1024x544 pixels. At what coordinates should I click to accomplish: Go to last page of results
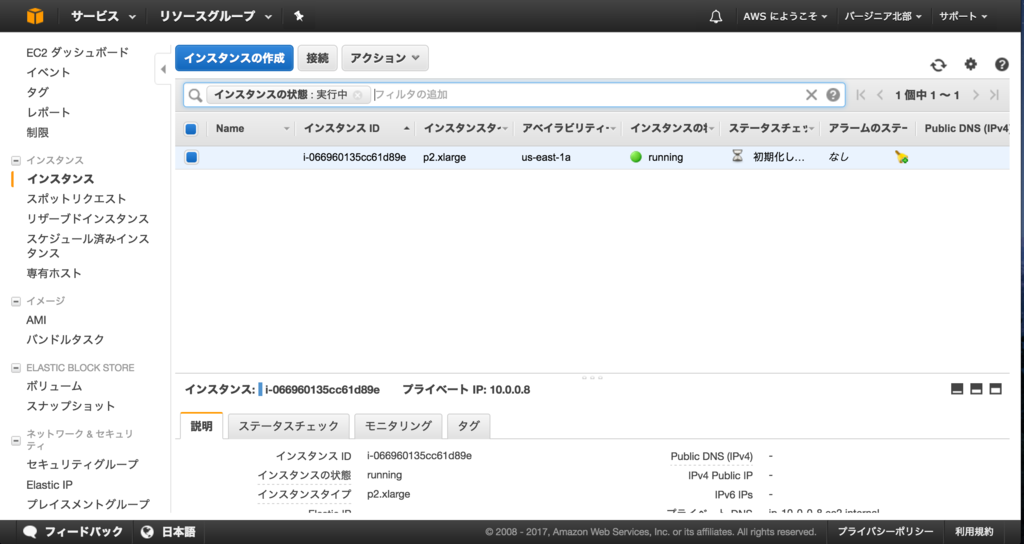[995, 95]
